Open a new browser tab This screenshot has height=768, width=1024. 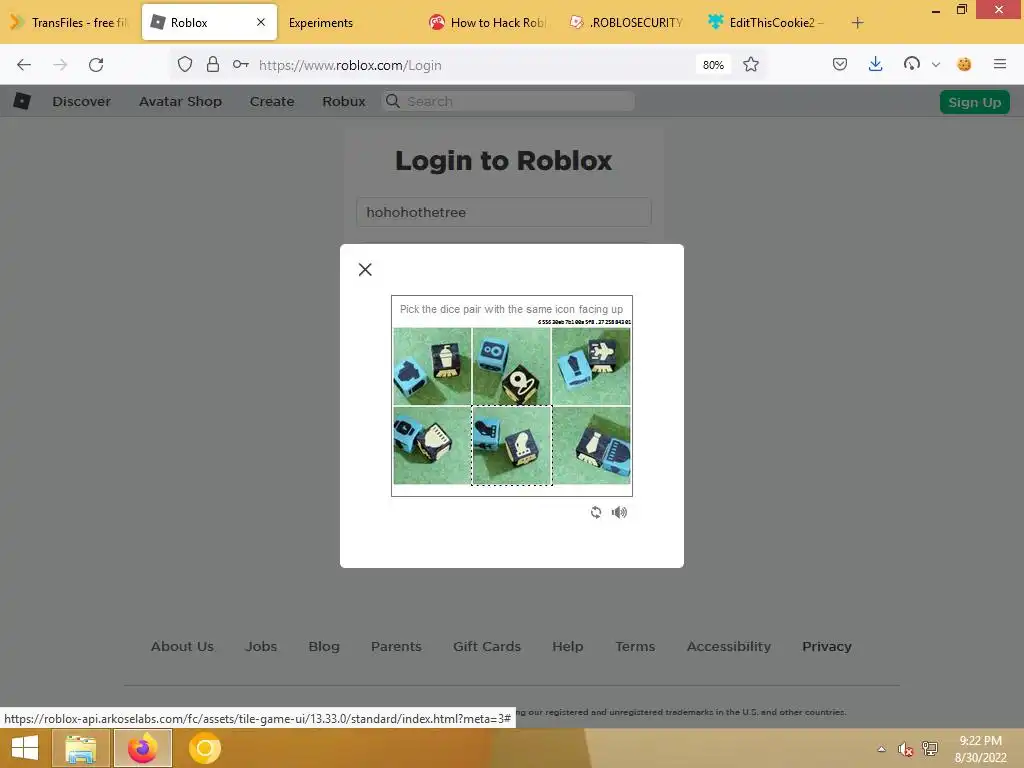coord(857,23)
